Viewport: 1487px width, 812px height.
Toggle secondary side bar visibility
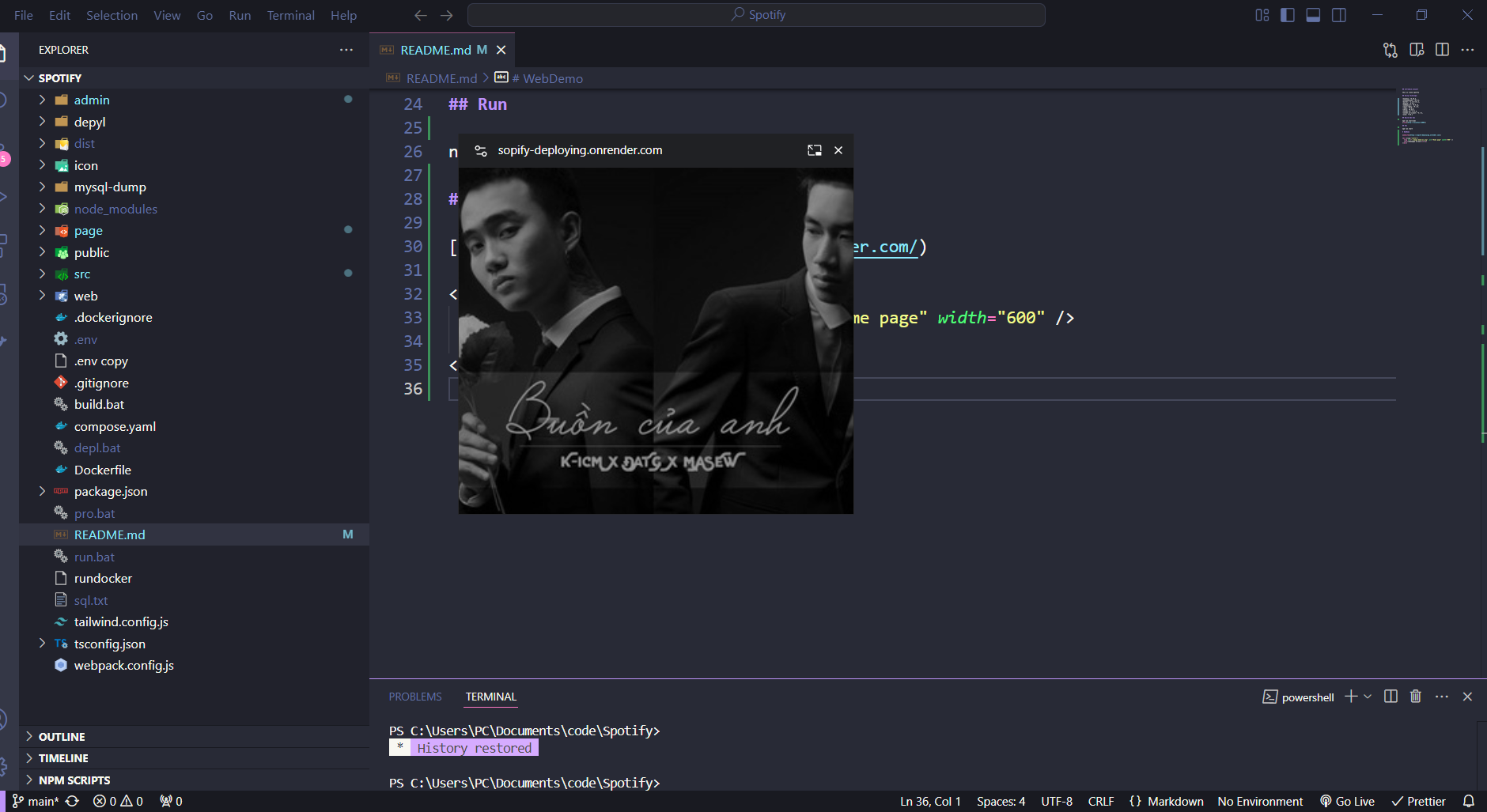click(x=1338, y=15)
